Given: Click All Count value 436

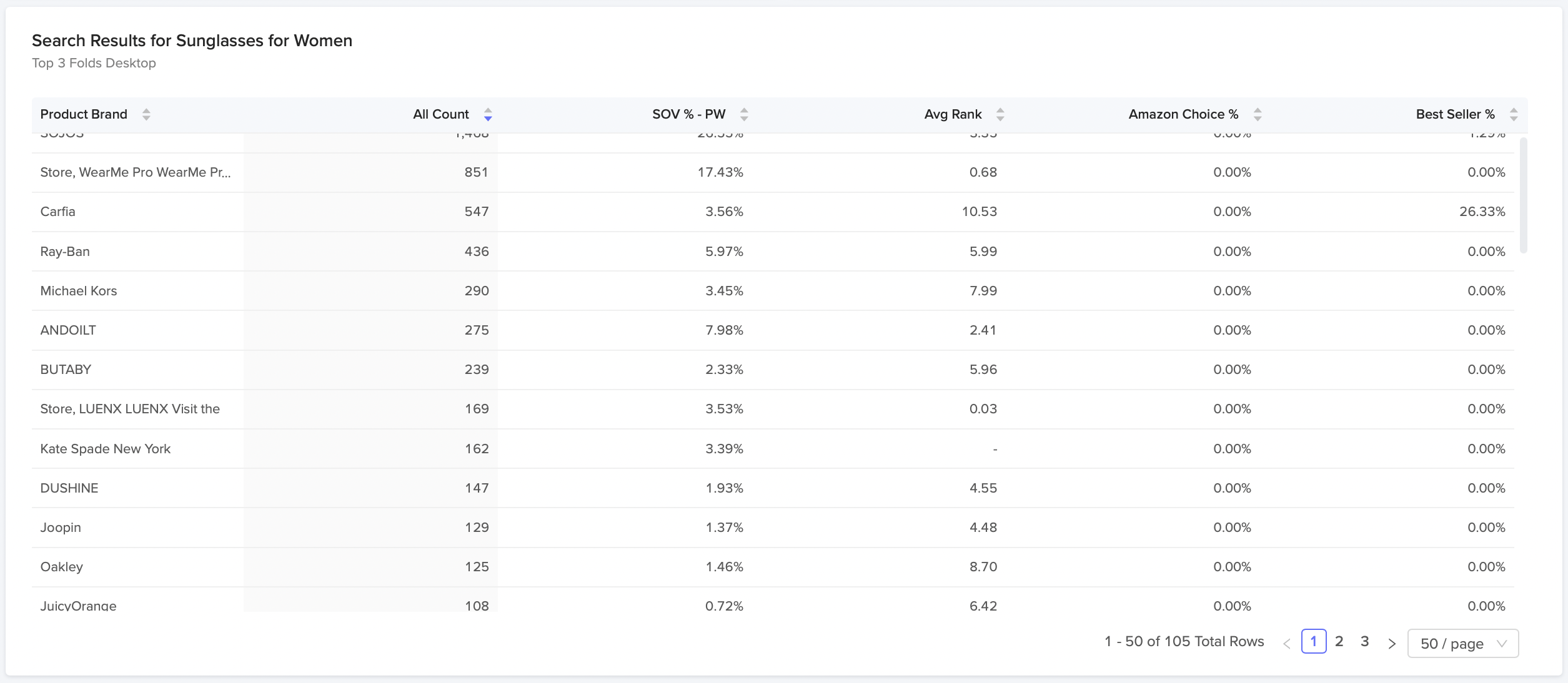Looking at the screenshot, I should coord(476,252).
